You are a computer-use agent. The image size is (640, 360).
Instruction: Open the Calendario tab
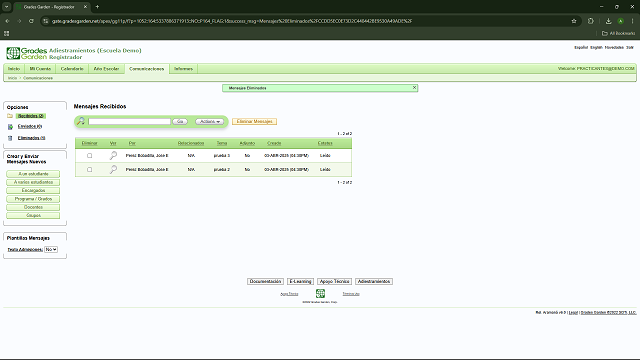click(x=72, y=69)
